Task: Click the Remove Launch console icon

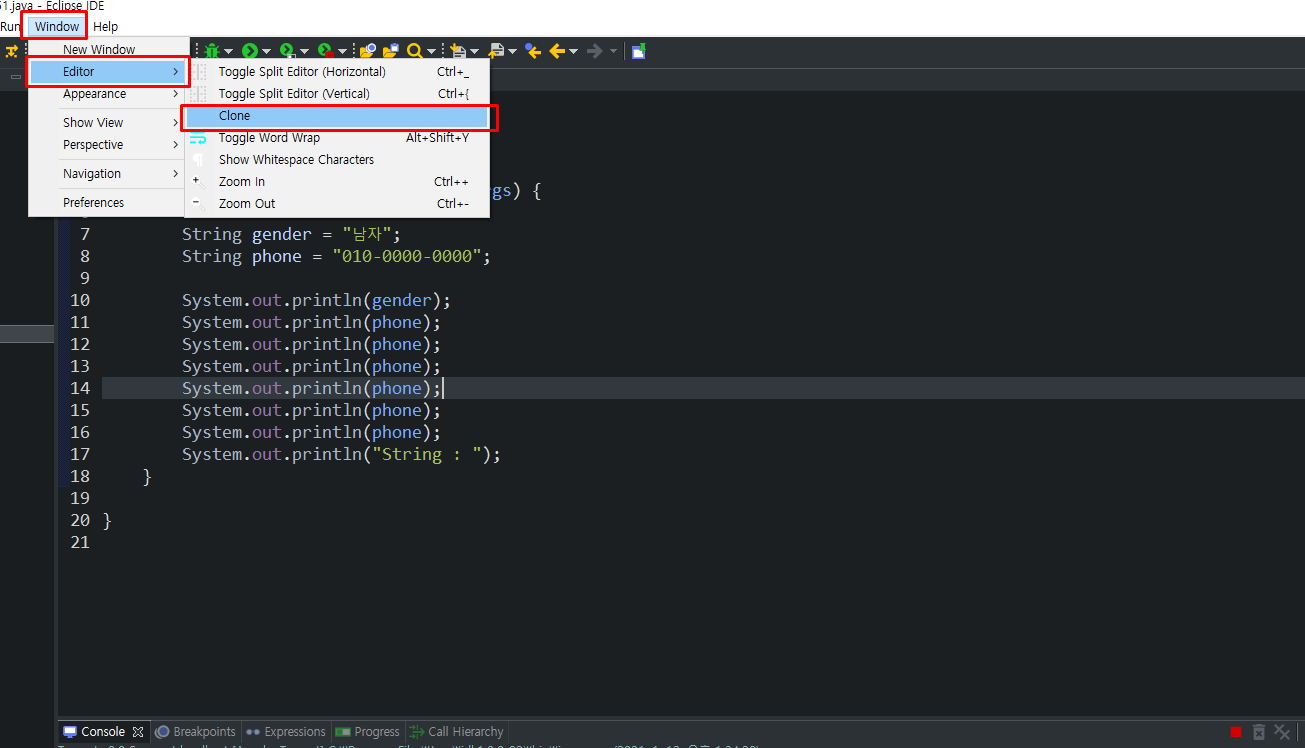Action: tap(1259, 732)
